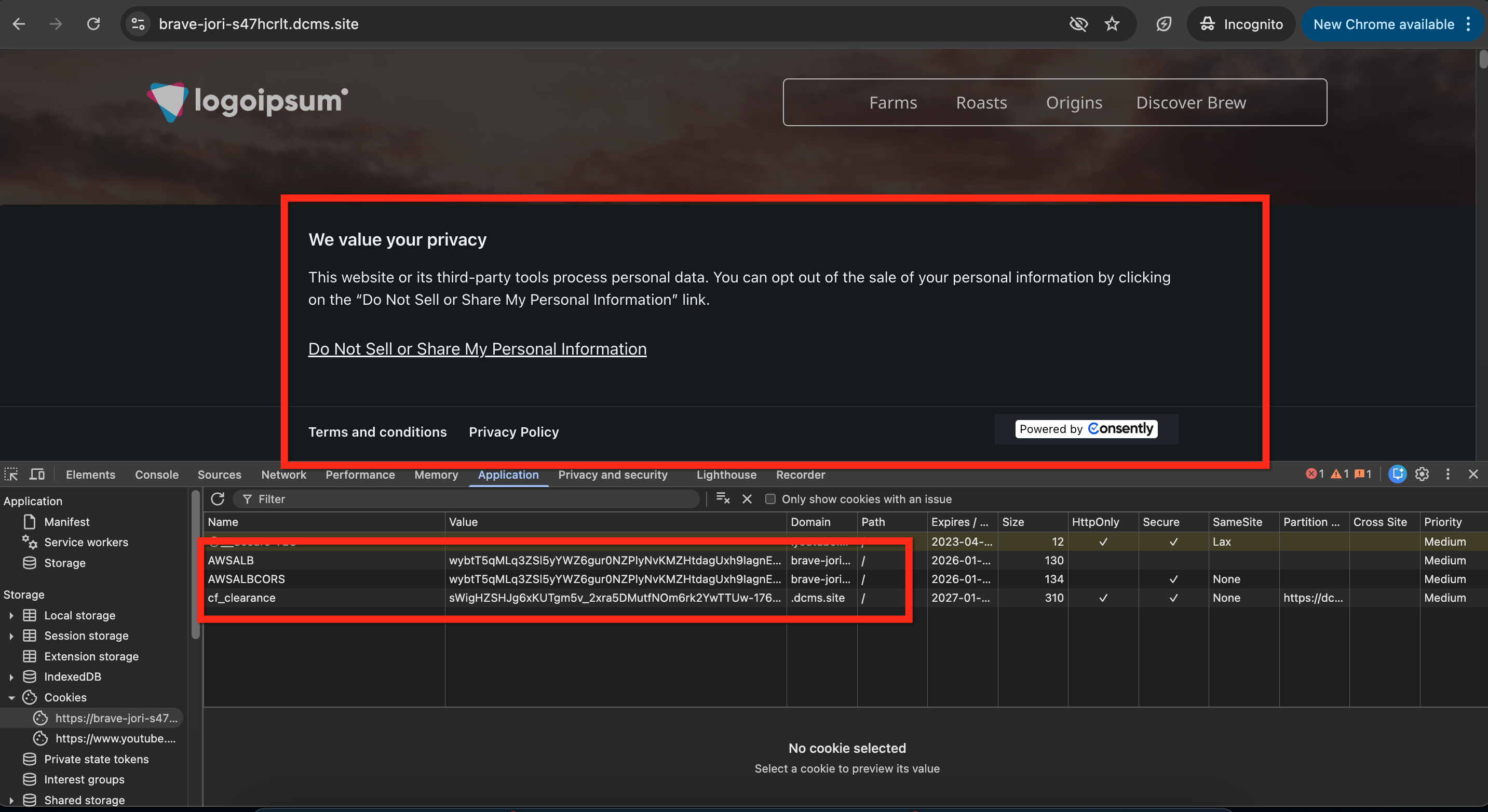Open DevTools settings gear
Viewport: 1488px width, 812px height.
pyautogui.click(x=1422, y=474)
